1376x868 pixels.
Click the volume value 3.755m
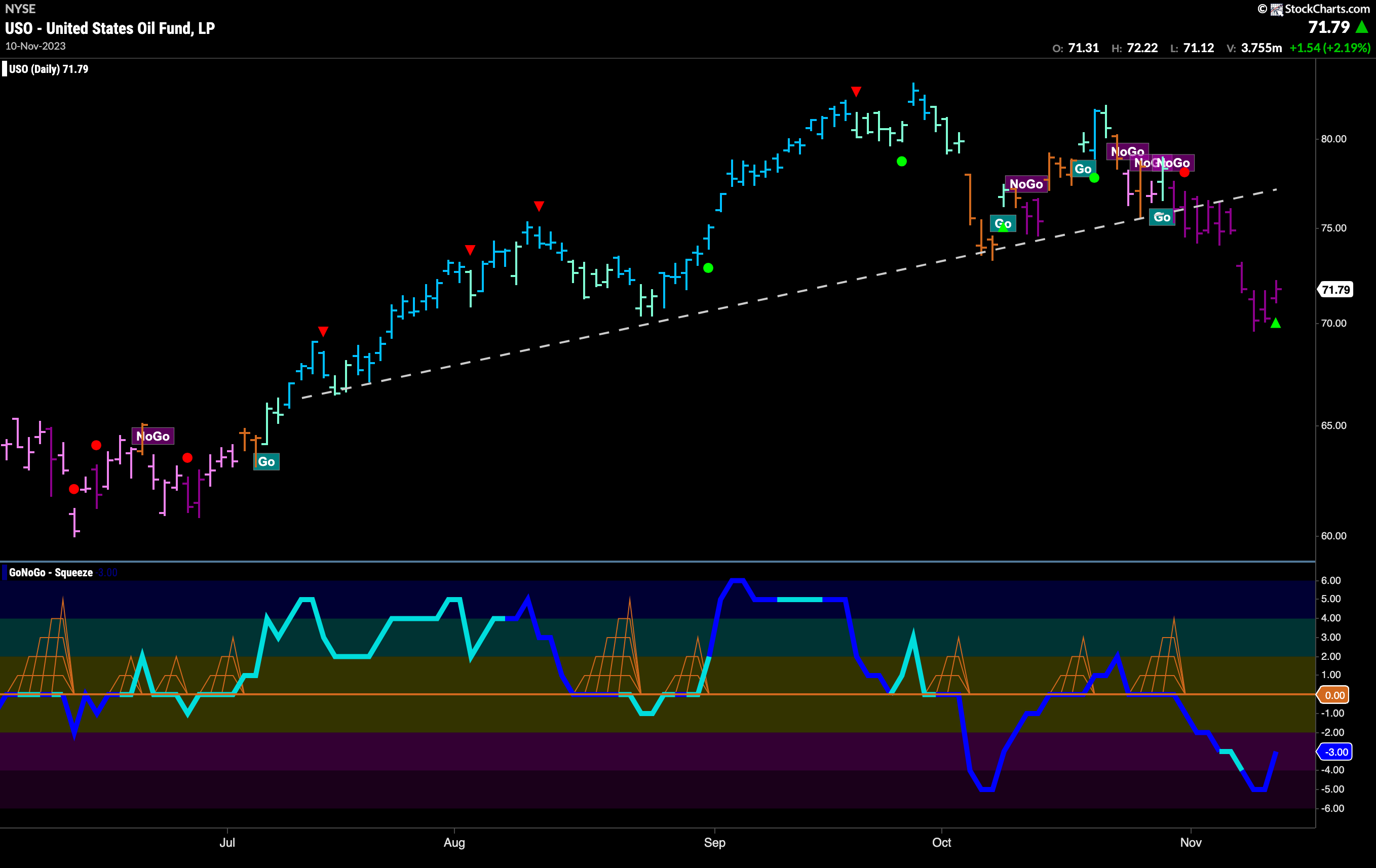coord(1262,48)
